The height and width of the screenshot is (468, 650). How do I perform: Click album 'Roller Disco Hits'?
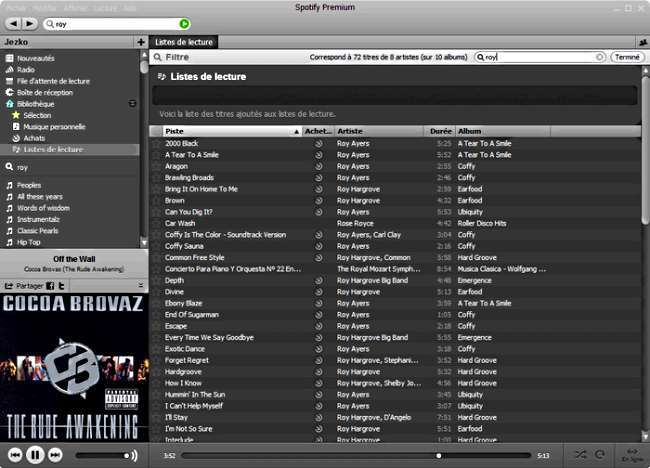(482, 223)
